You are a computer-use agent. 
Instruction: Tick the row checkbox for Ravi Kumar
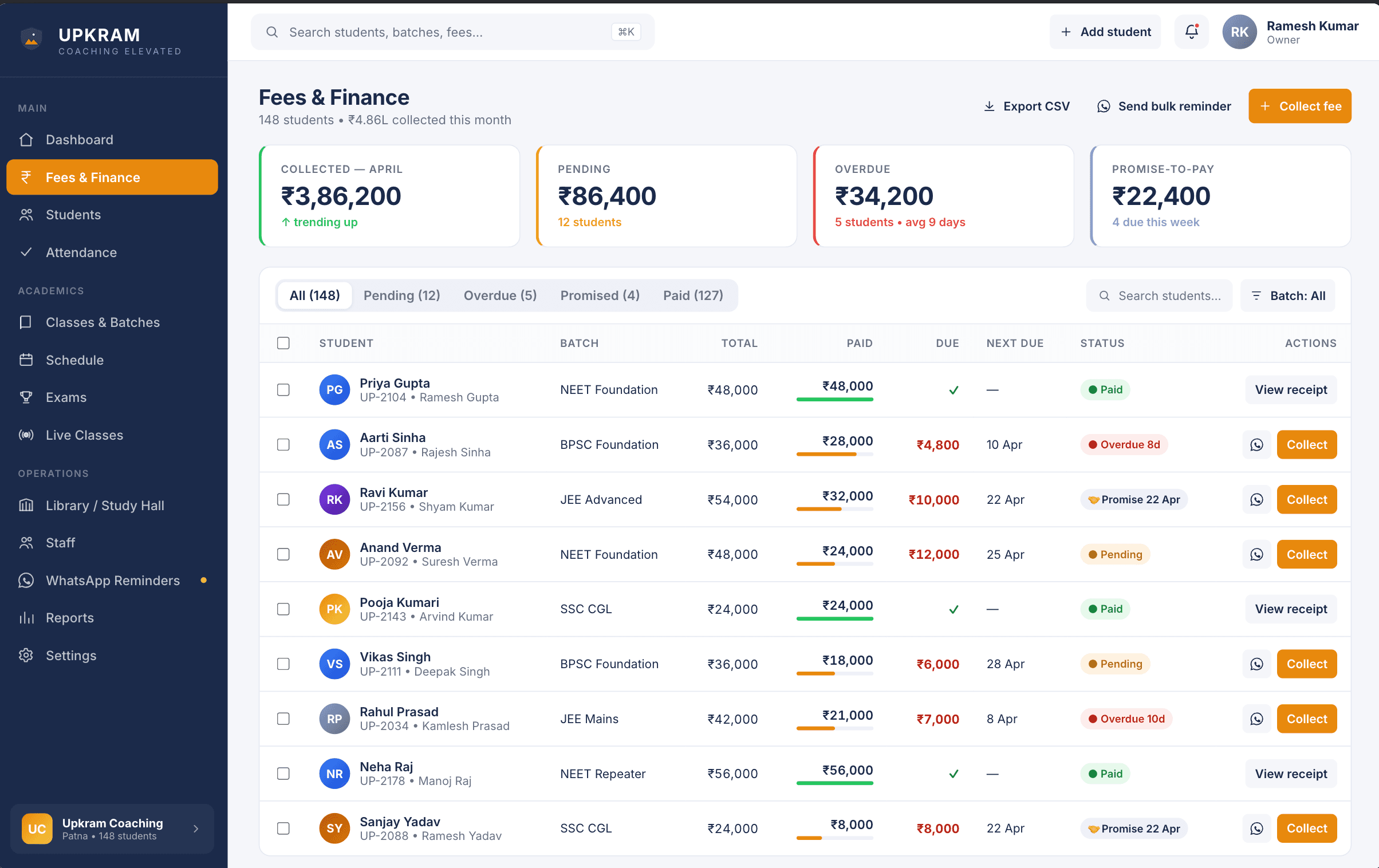coord(283,499)
